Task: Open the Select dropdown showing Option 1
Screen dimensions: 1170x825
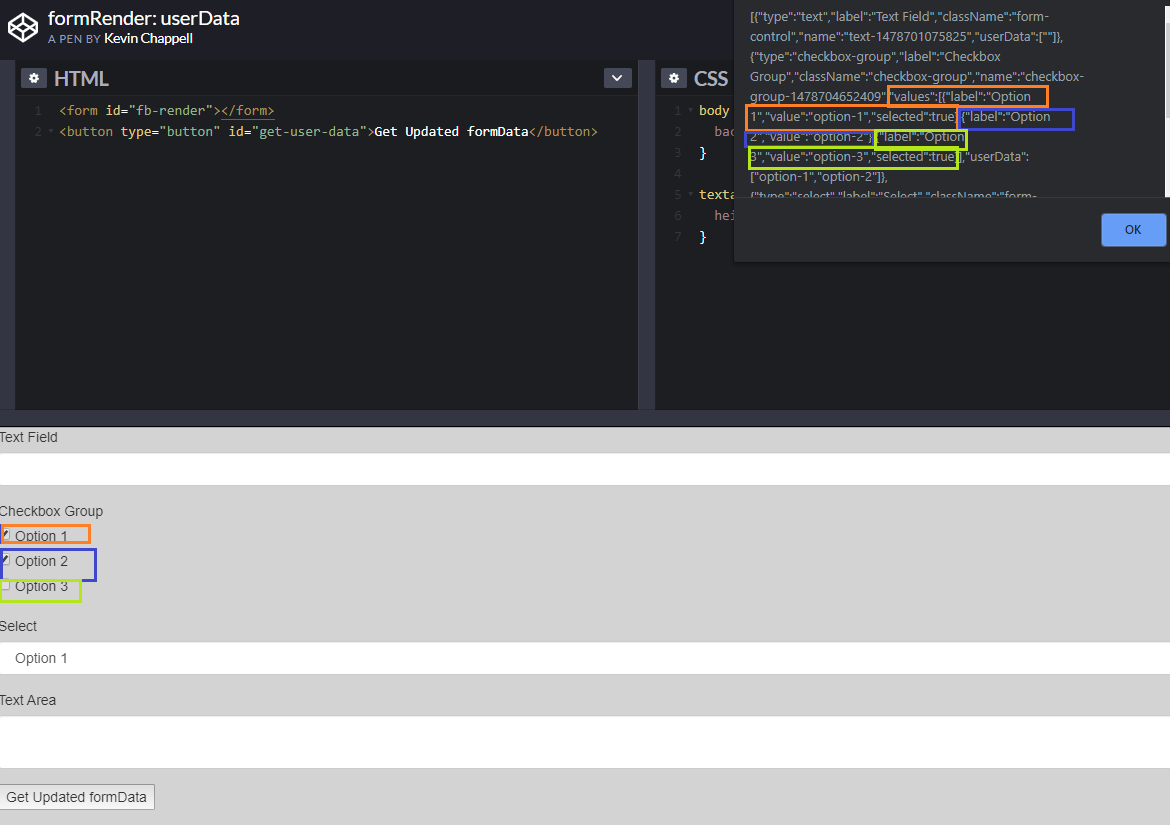Action: coord(585,658)
